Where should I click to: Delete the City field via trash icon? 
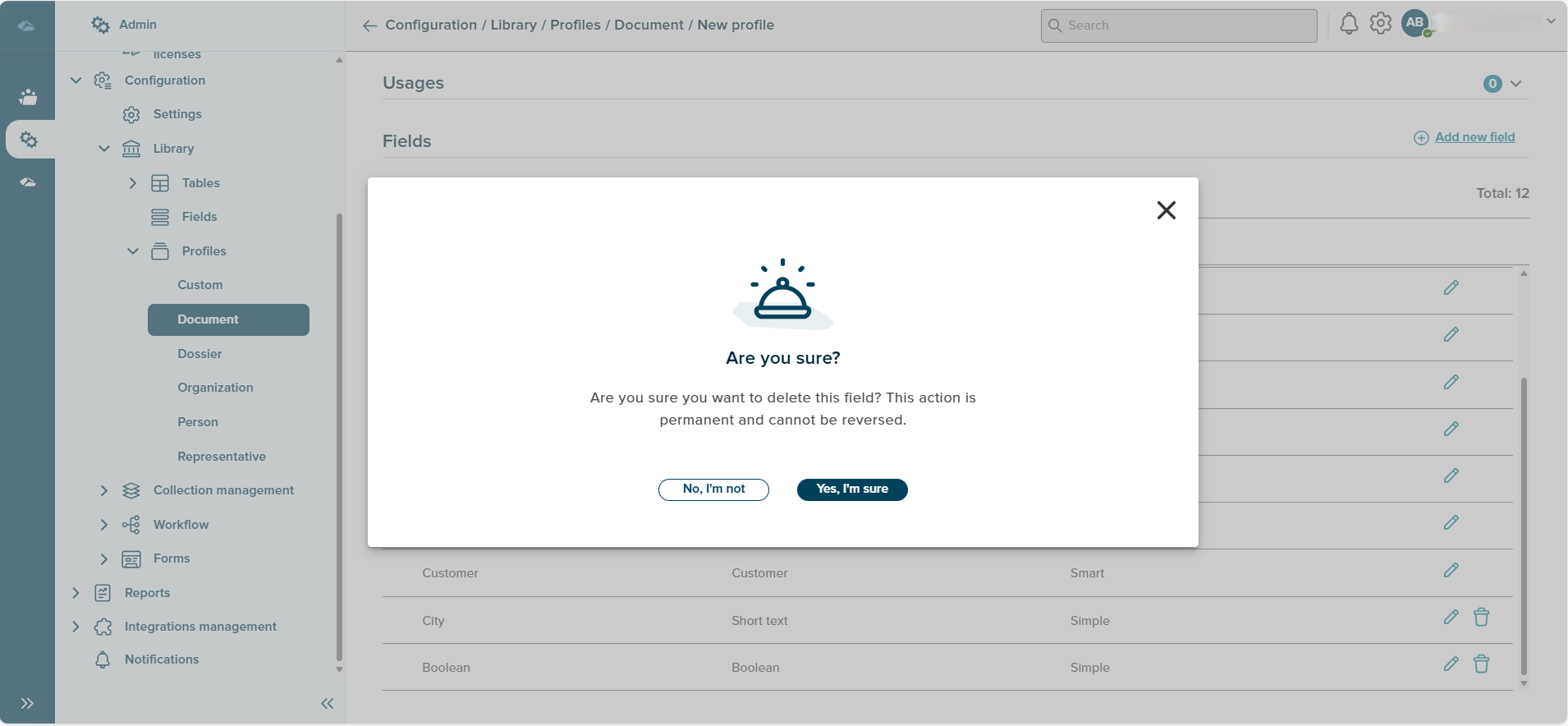pos(1481,618)
